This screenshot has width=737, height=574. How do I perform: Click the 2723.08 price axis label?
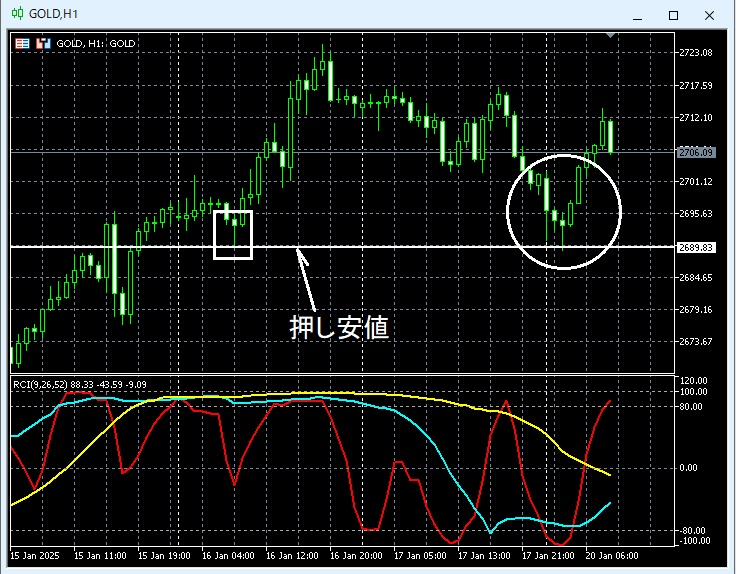tap(696, 53)
